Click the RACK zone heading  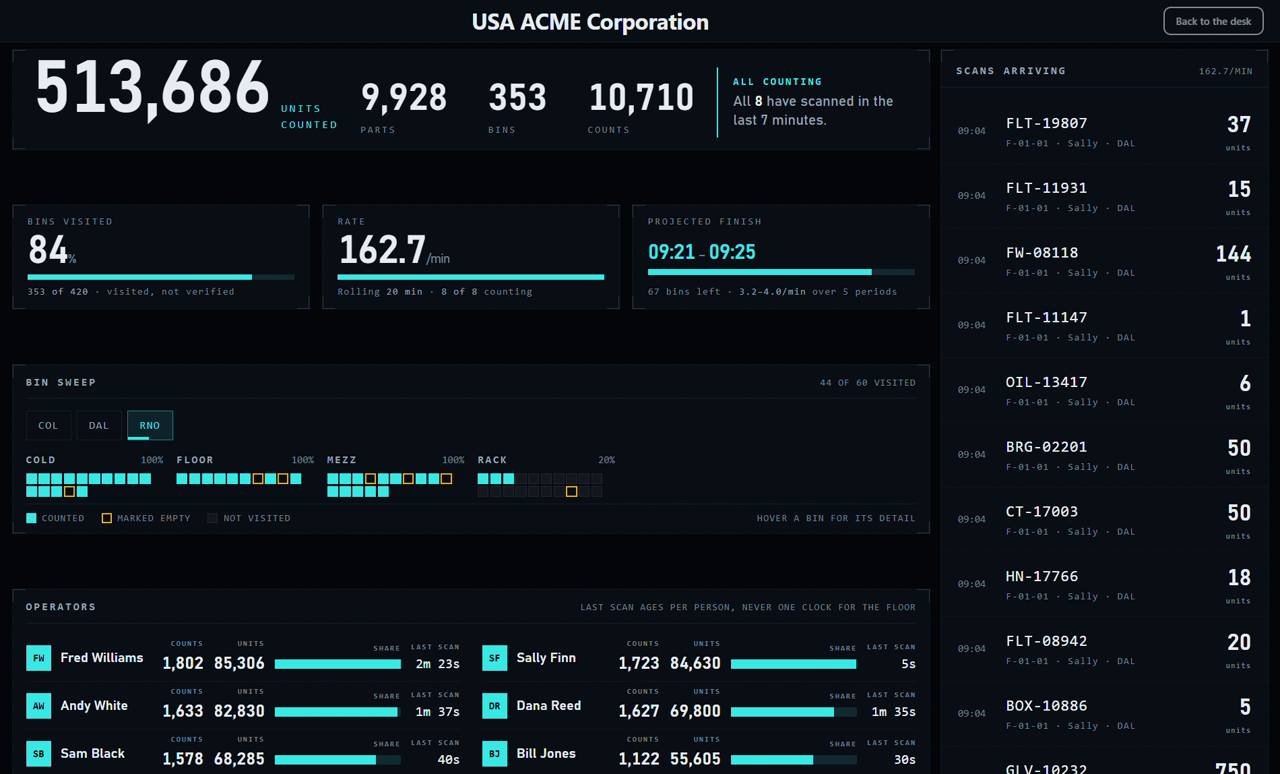point(493,460)
